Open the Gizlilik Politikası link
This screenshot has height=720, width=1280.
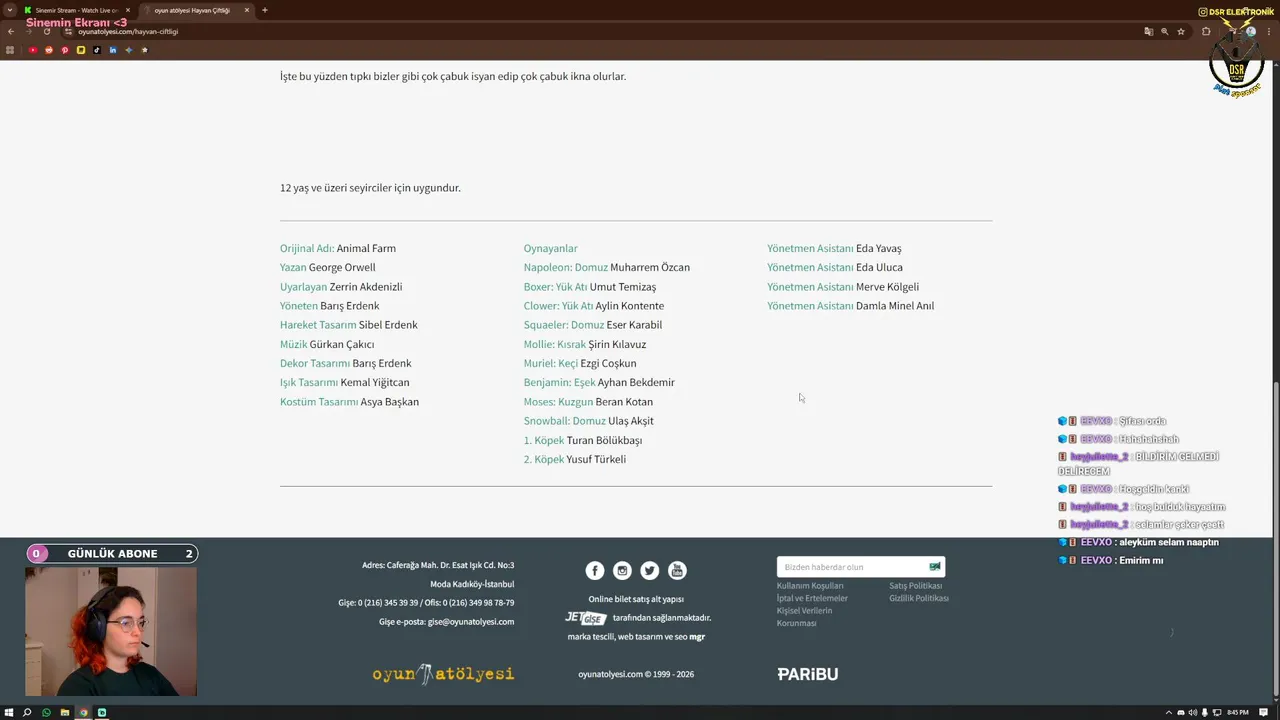click(x=919, y=598)
